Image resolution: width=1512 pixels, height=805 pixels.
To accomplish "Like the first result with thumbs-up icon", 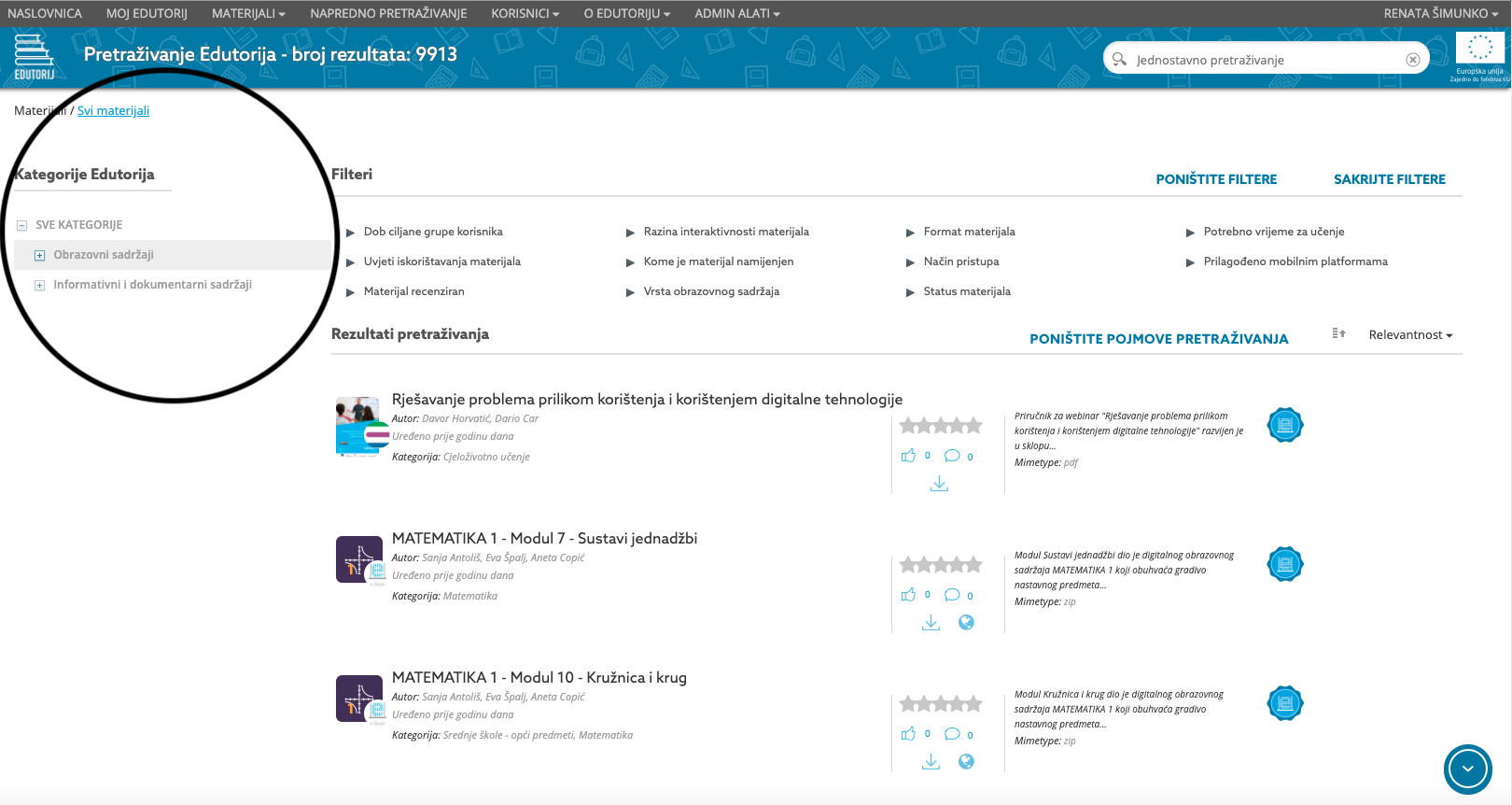I will point(908,456).
